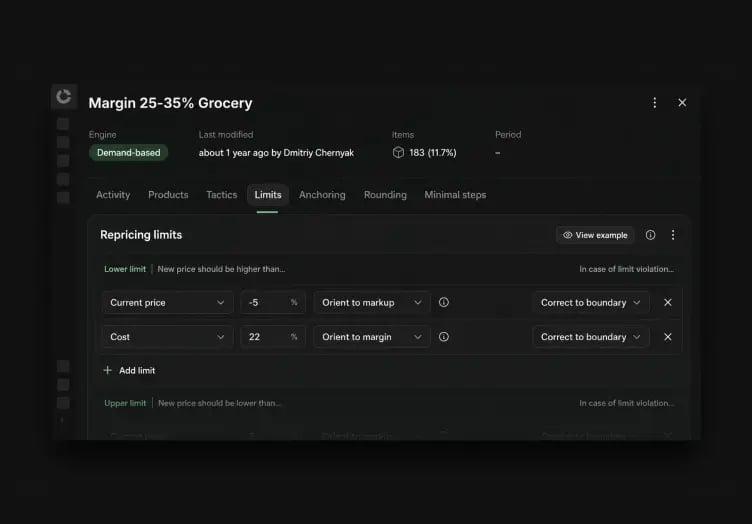The height and width of the screenshot is (524, 752).
Task: Open the Anchoring tab
Action: pyautogui.click(x=322, y=195)
